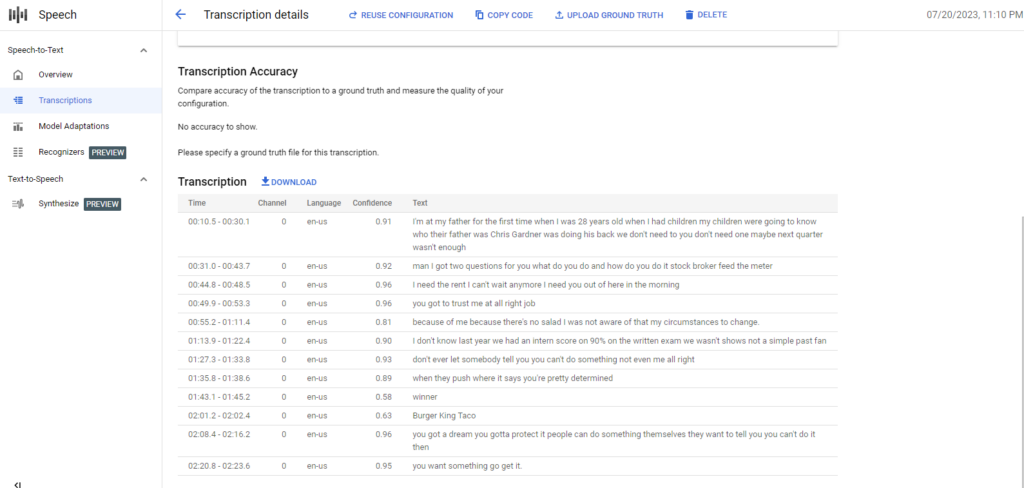1024x488 pixels.
Task: Click the DOWNLOAD transcription link
Action: pyautogui.click(x=289, y=182)
